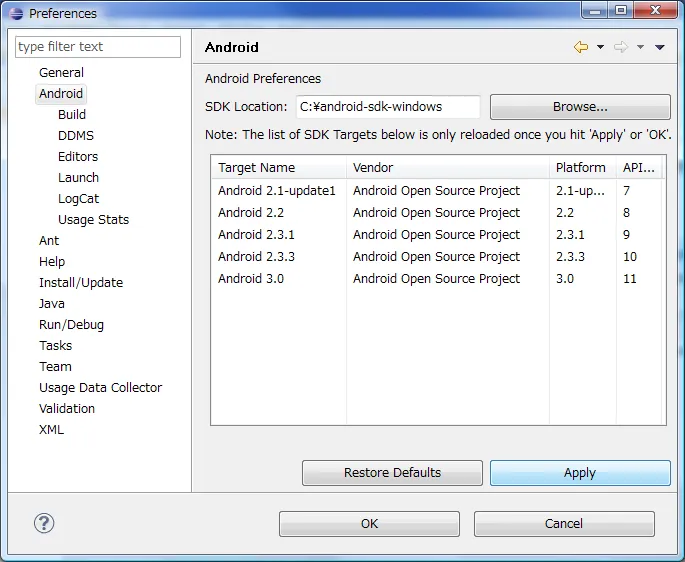This screenshot has width=685, height=562.
Task: Select the Android 3.0 target row
Action: [x=438, y=278]
